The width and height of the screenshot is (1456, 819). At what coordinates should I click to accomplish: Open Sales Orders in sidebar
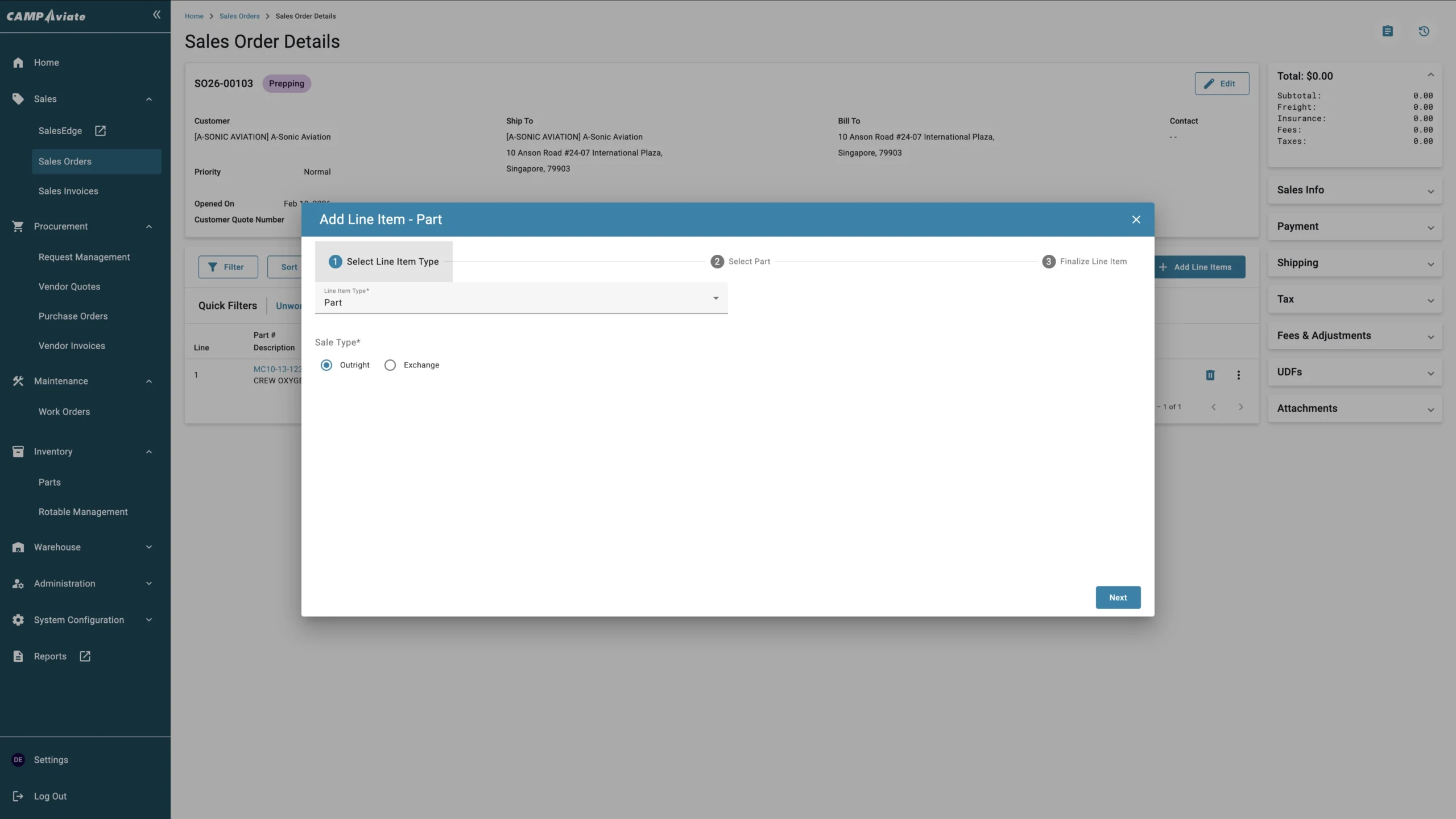point(97,162)
